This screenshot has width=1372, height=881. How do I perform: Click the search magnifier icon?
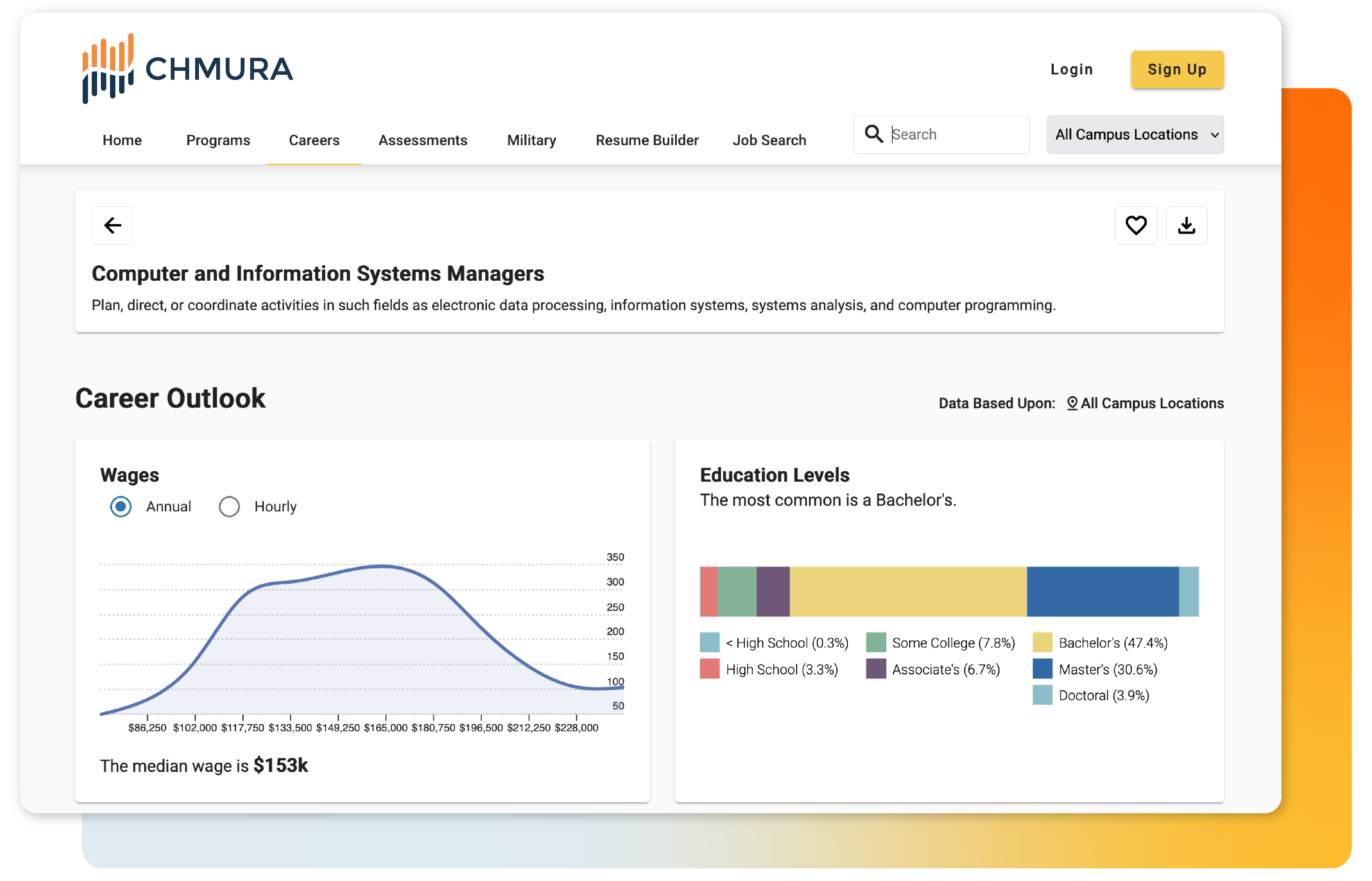(x=873, y=134)
